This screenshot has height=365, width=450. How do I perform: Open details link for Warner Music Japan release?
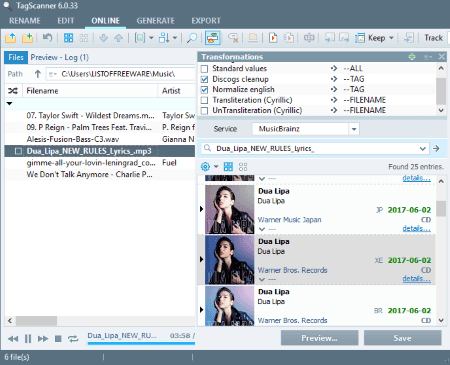(x=417, y=229)
